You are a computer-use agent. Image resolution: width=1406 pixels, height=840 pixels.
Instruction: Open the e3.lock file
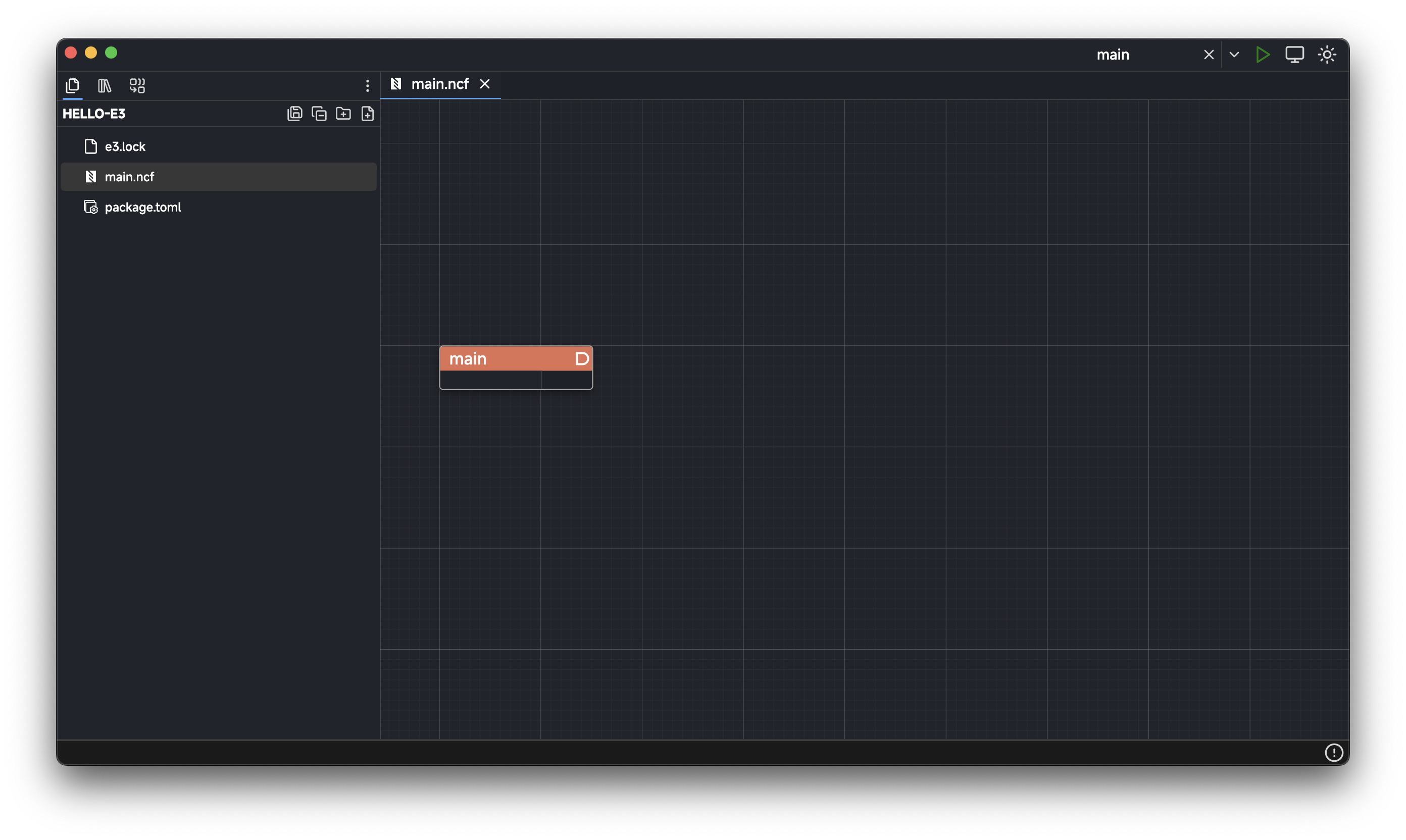tap(125, 146)
